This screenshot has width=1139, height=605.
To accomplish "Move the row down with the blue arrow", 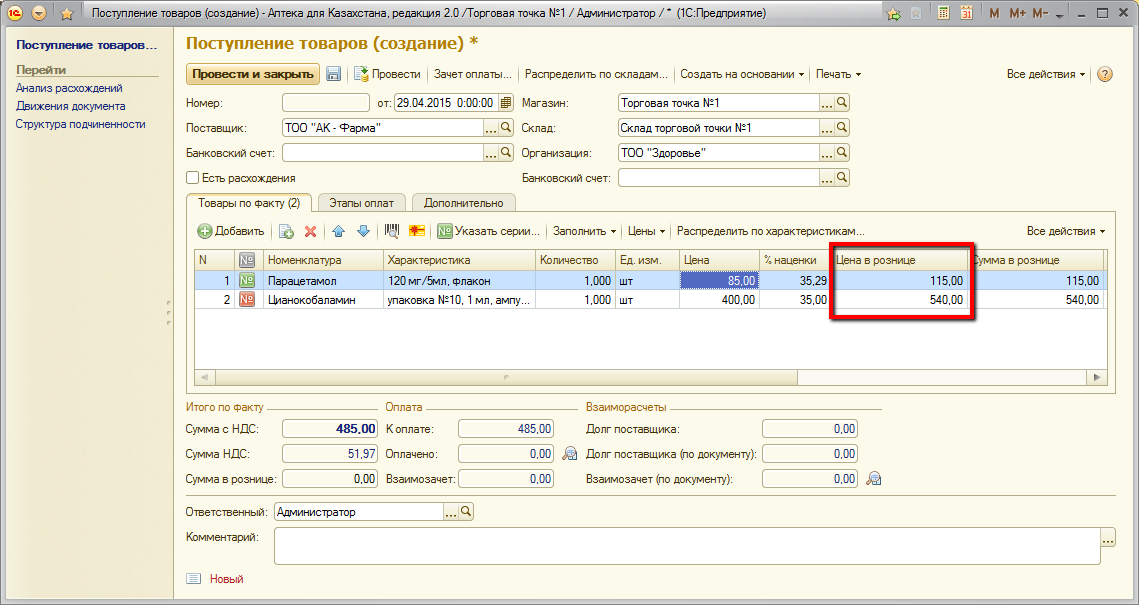I will click(362, 231).
